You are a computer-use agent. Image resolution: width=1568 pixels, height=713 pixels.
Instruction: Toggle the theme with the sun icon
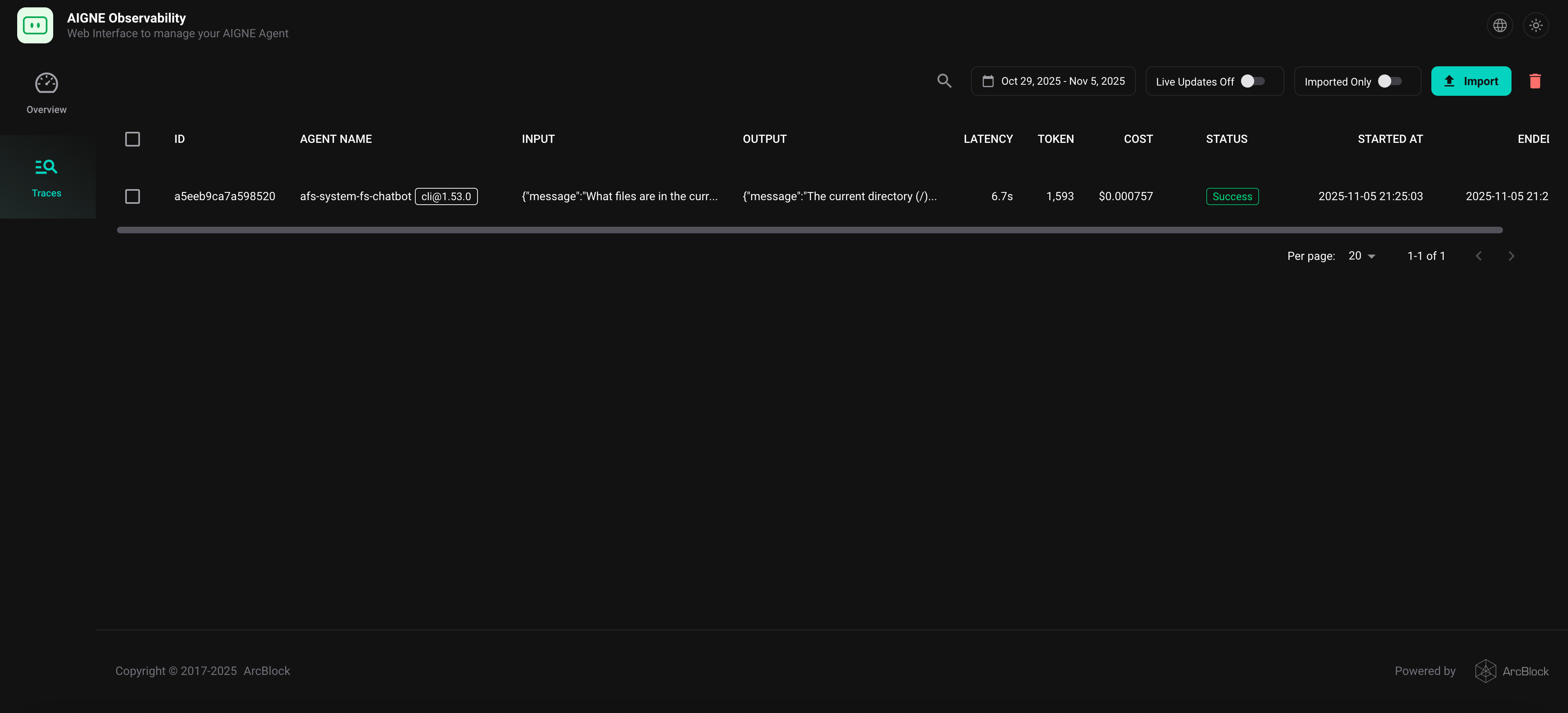tap(1536, 25)
